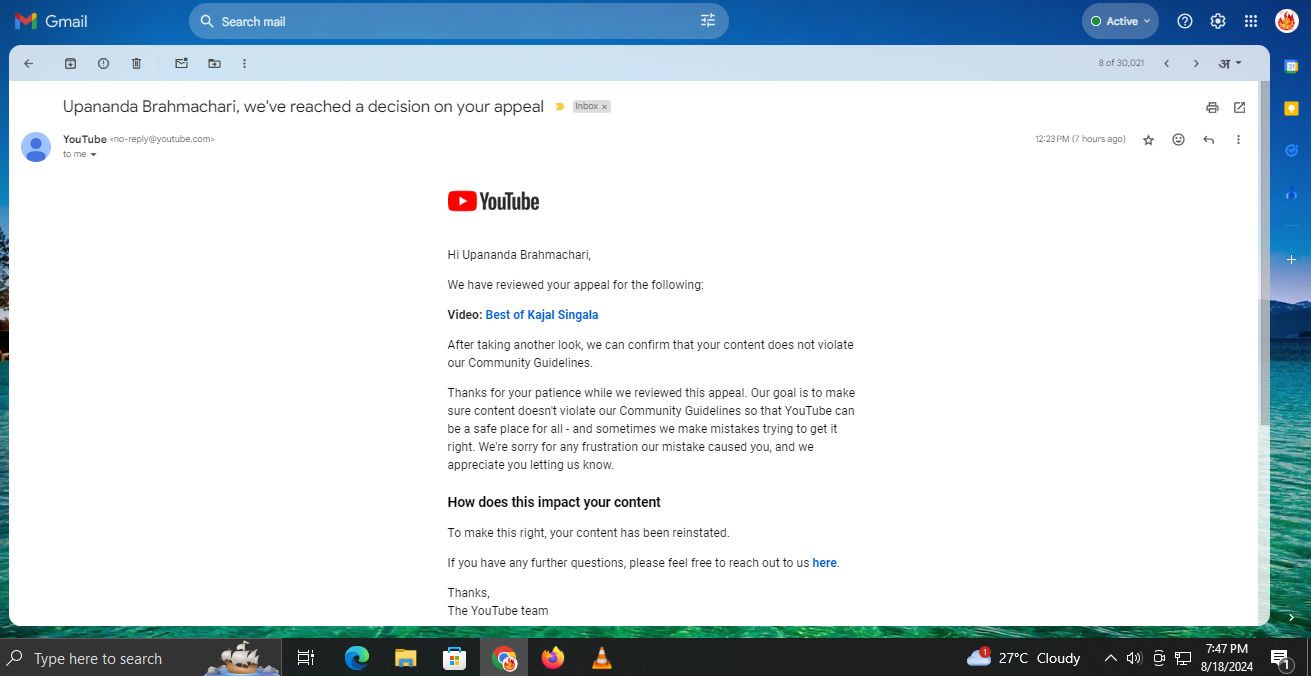Show search options filter sliders
Screen dimensions: 1311x676
coord(708,21)
